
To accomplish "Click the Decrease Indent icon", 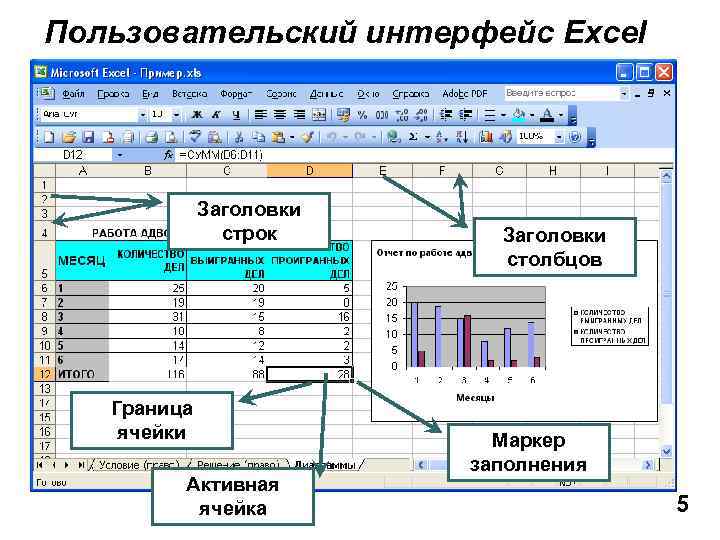I will point(446,115).
